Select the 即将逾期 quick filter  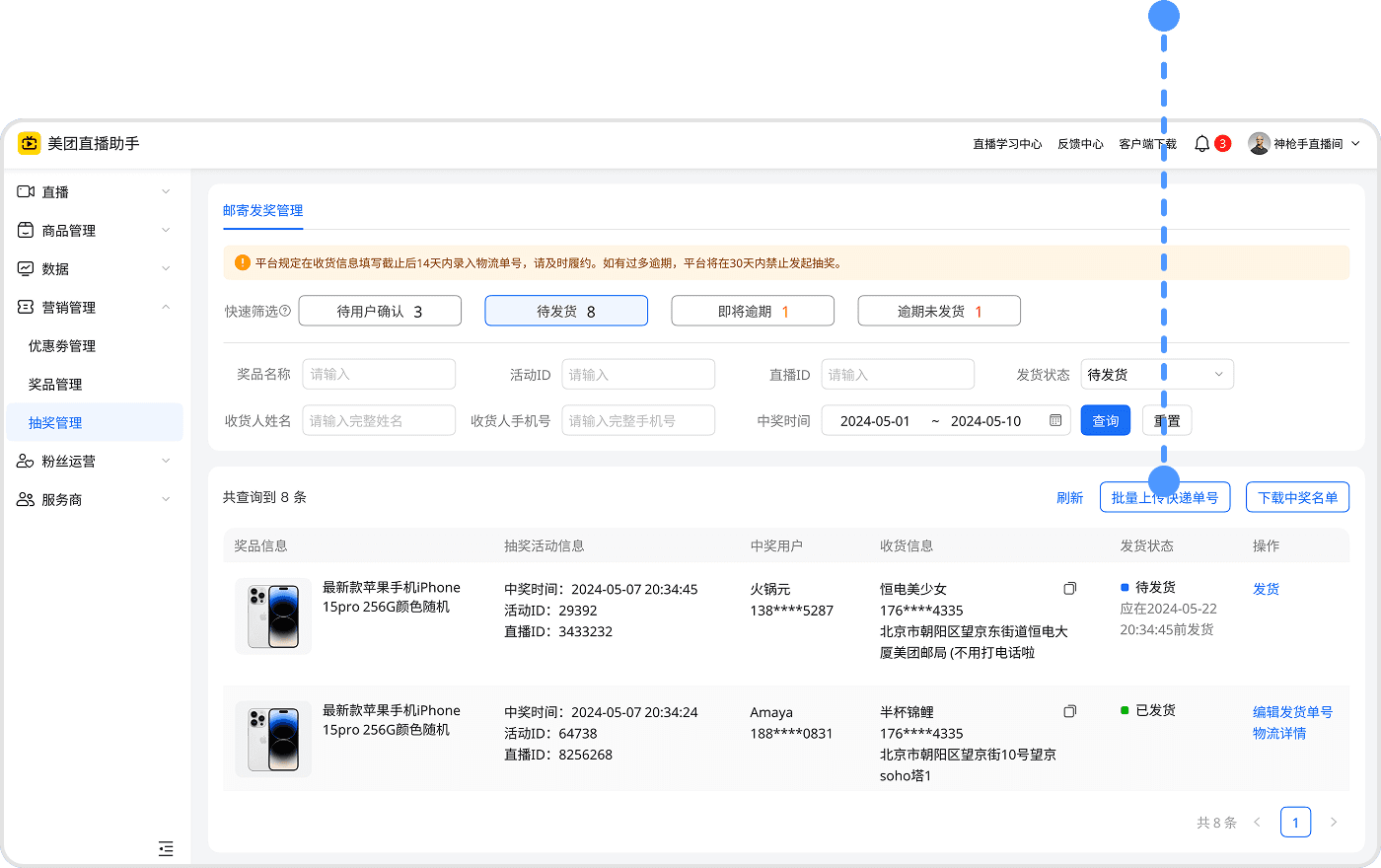click(x=753, y=311)
